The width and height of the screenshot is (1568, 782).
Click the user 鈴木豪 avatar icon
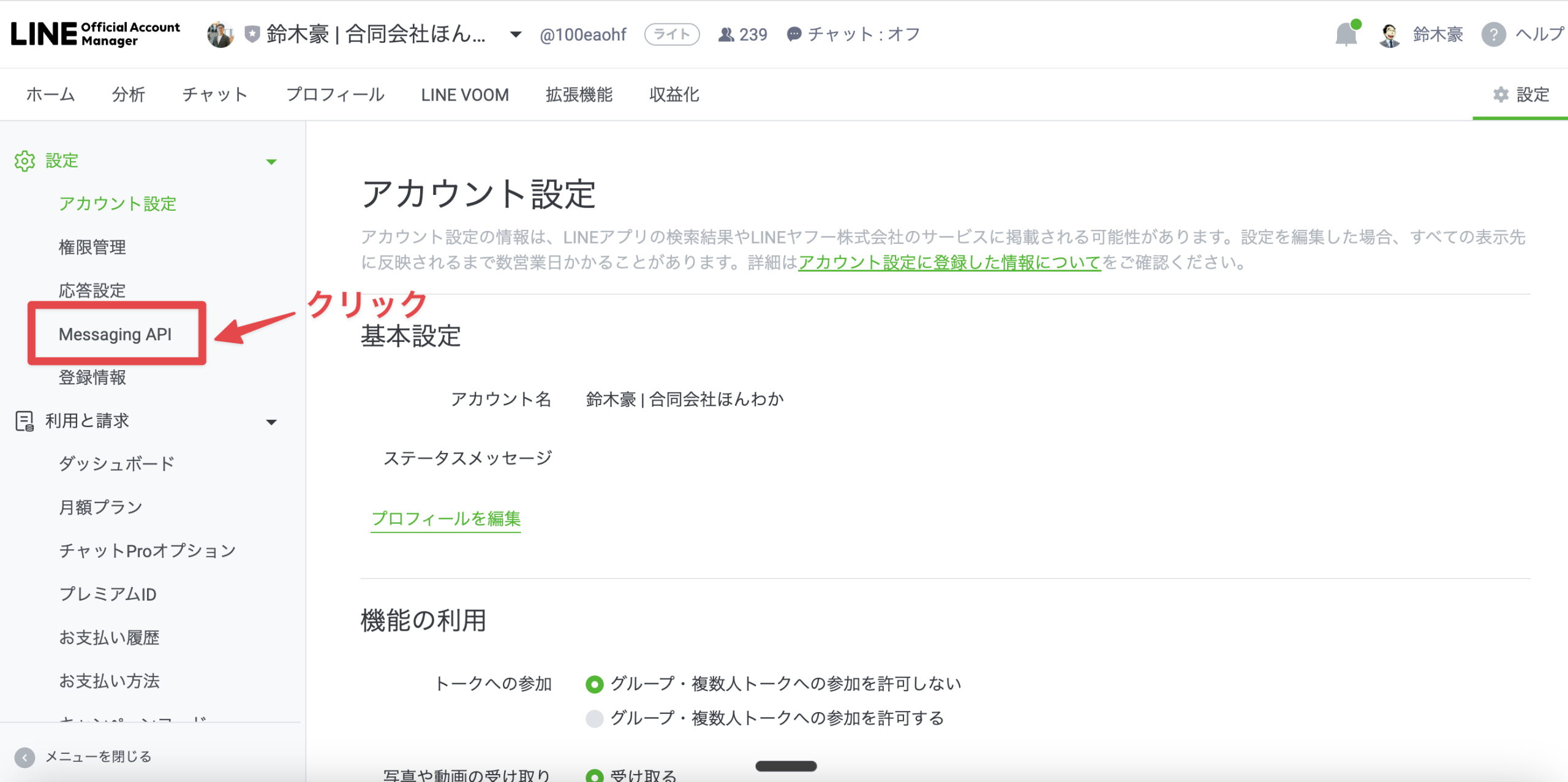click(x=1390, y=35)
